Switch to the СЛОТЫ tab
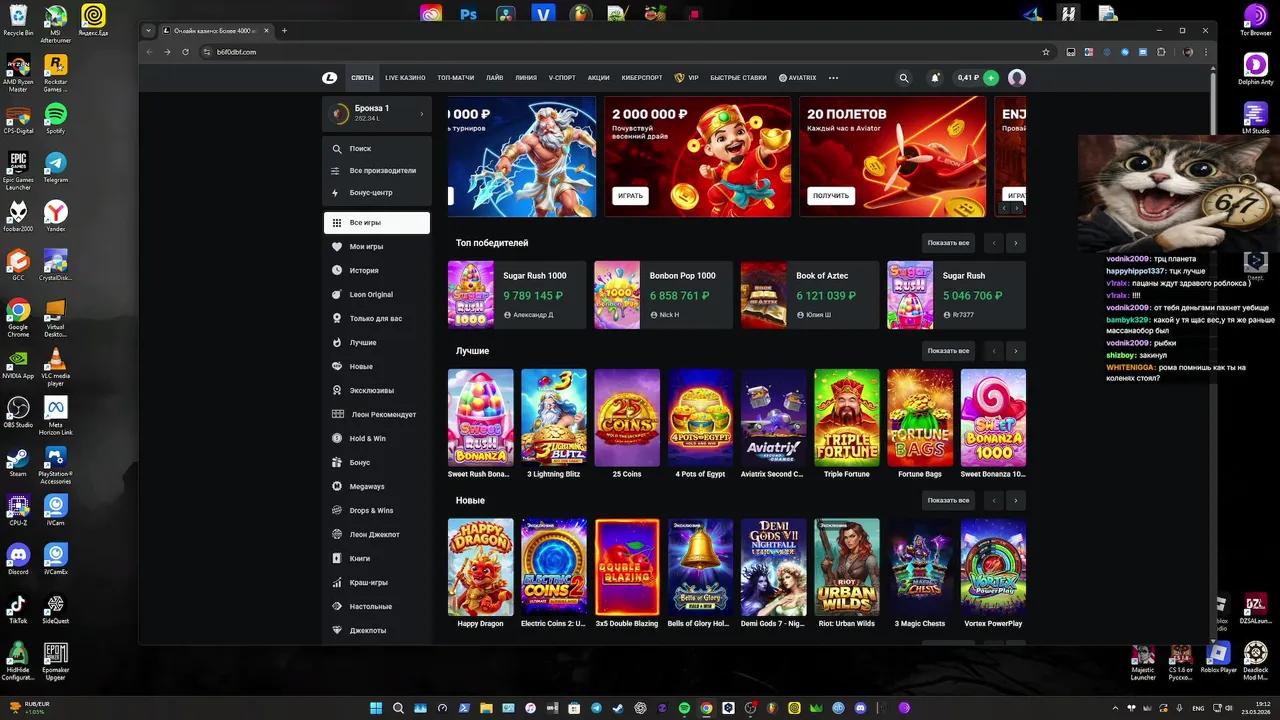This screenshot has height=720, width=1280. pyautogui.click(x=362, y=78)
